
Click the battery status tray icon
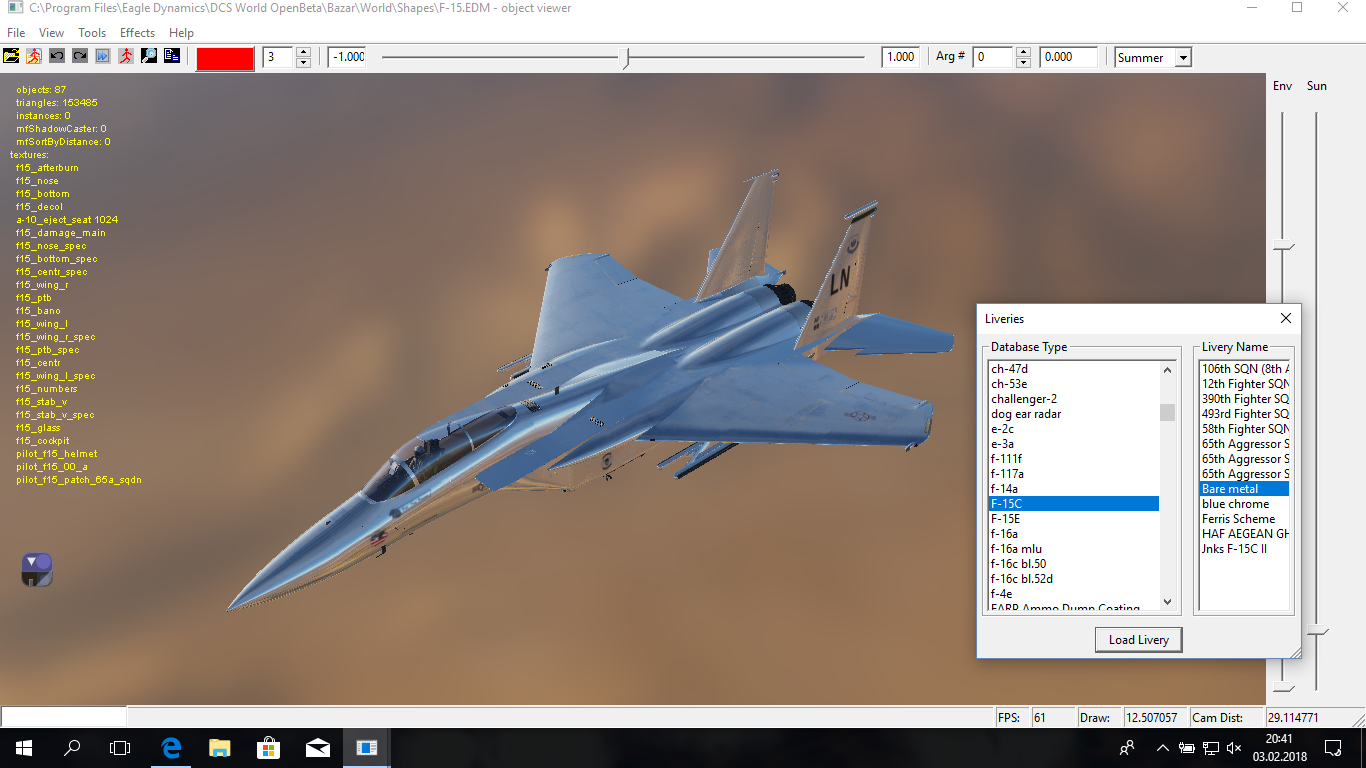pyautogui.click(x=1187, y=748)
